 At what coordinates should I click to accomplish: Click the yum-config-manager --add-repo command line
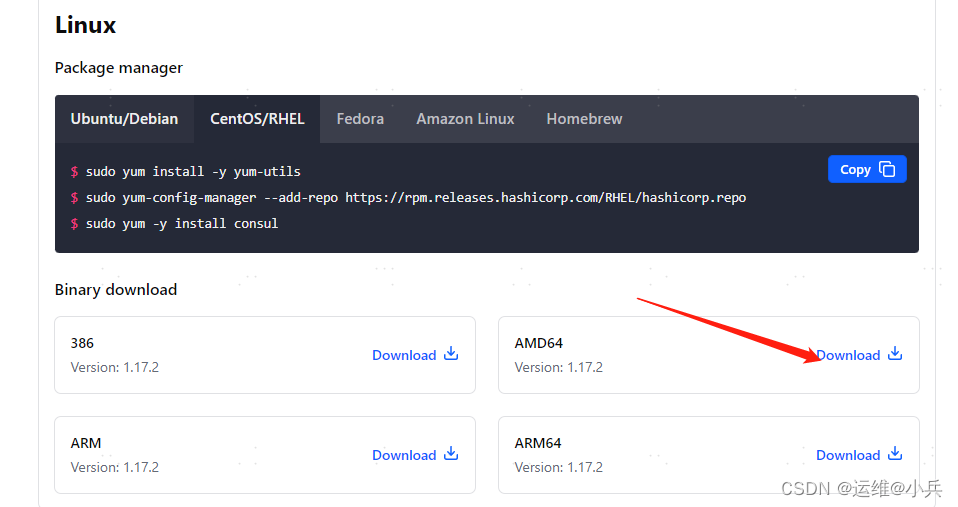[x=415, y=198]
